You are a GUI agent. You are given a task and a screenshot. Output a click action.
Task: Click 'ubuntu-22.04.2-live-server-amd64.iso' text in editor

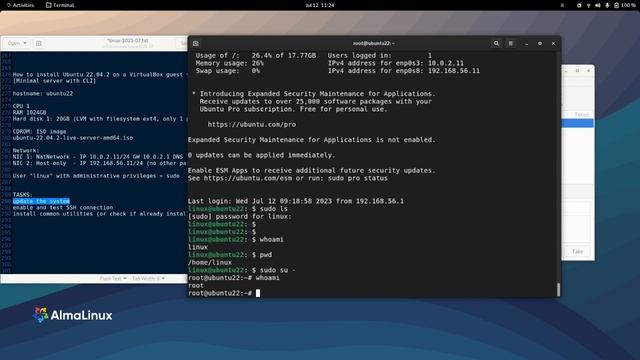[73, 138]
